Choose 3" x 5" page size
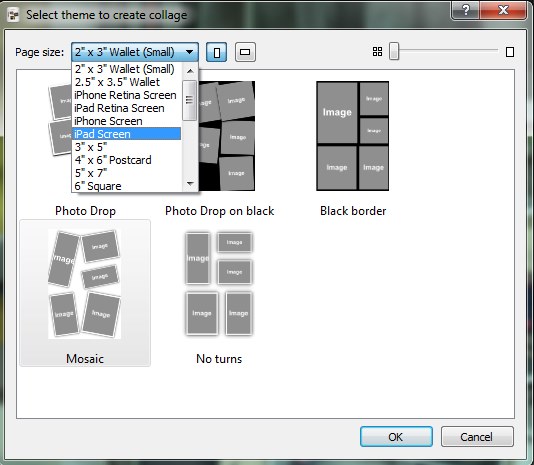This screenshot has height=465, width=534. (x=126, y=147)
